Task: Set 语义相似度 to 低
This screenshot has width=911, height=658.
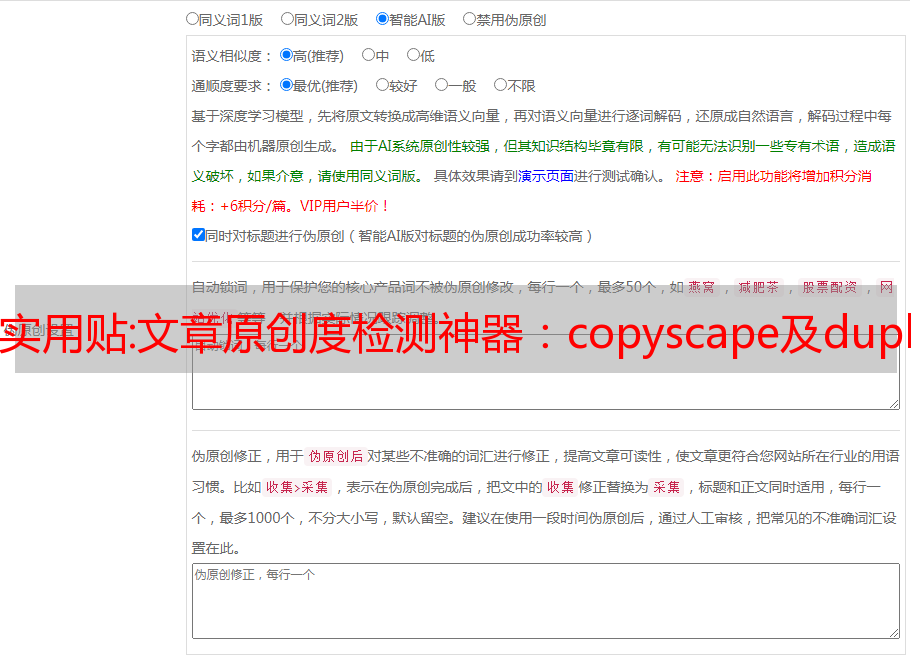Action: click(x=413, y=55)
